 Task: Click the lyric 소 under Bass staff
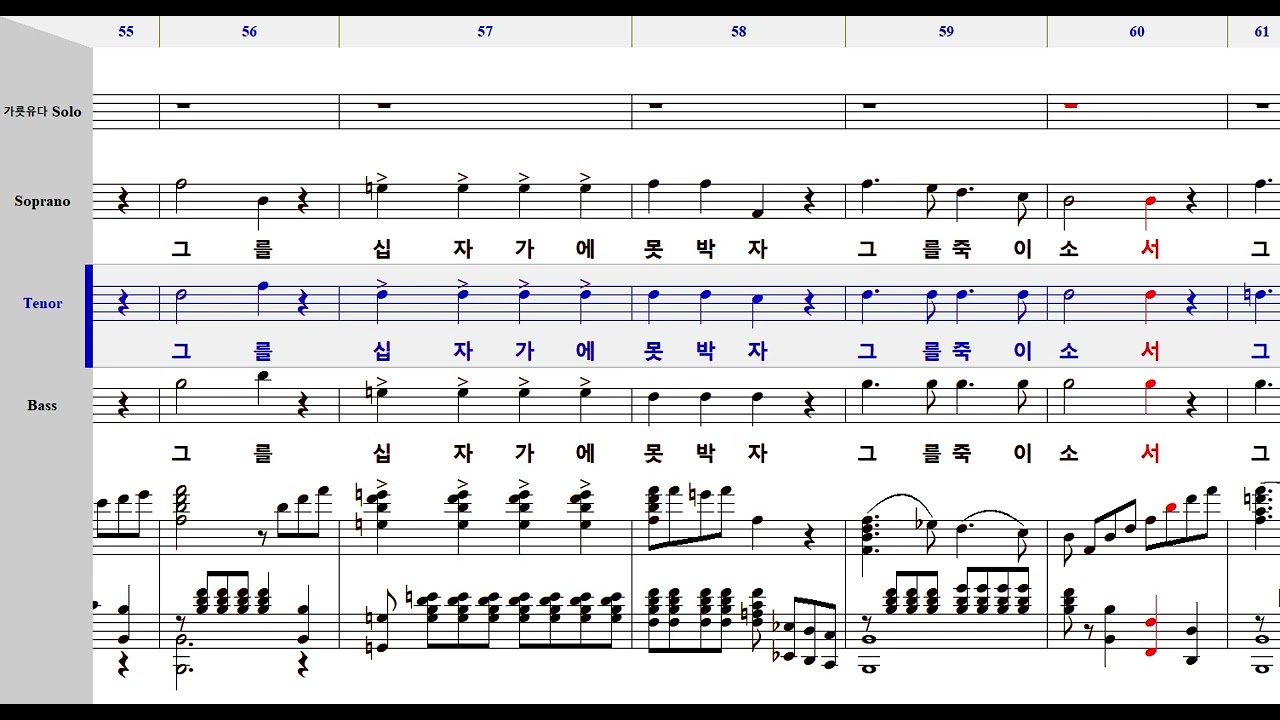1068,453
